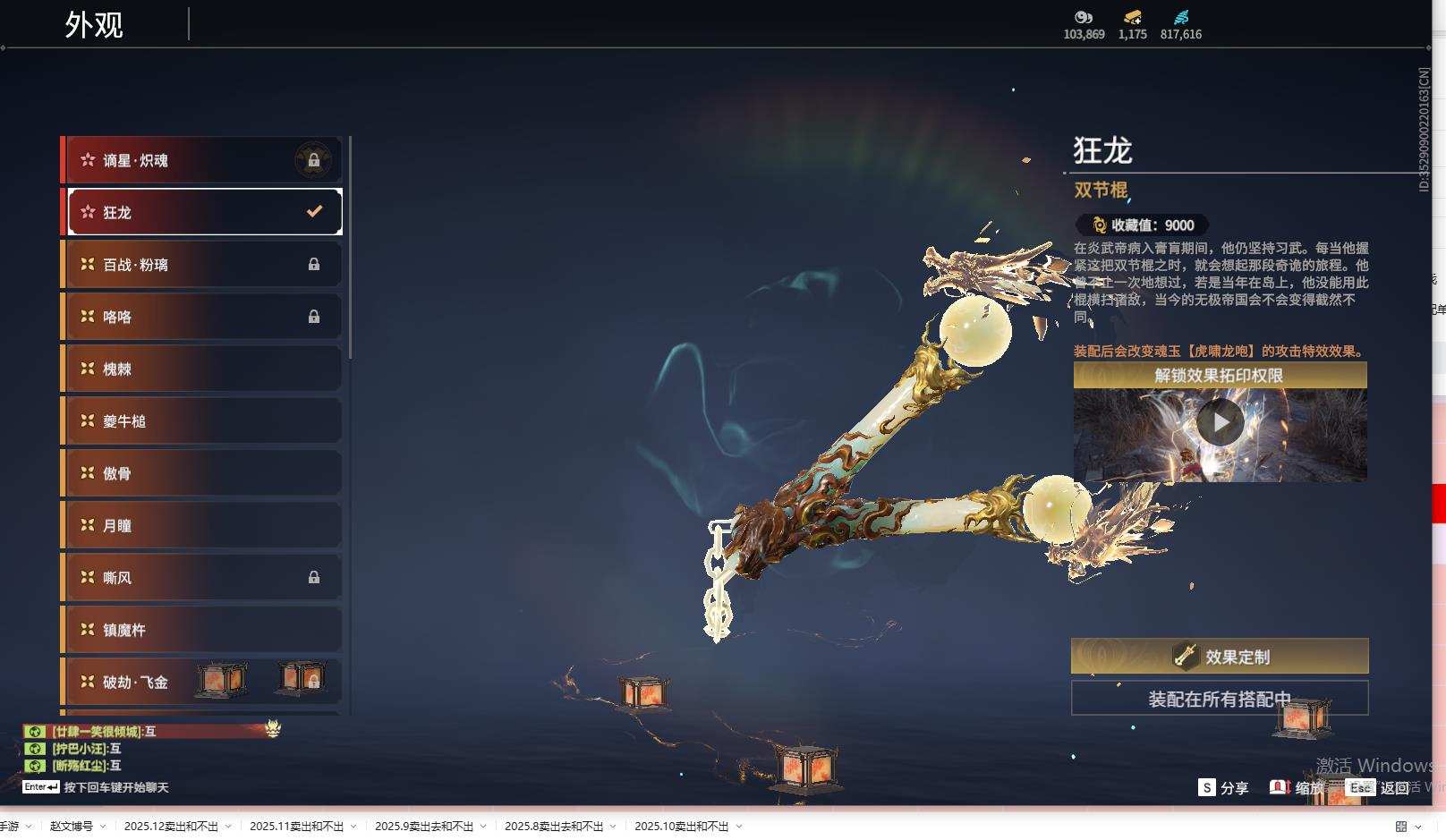Click the star rarity icon beside 狂龙
1446x840 pixels.
coord(88,212)
